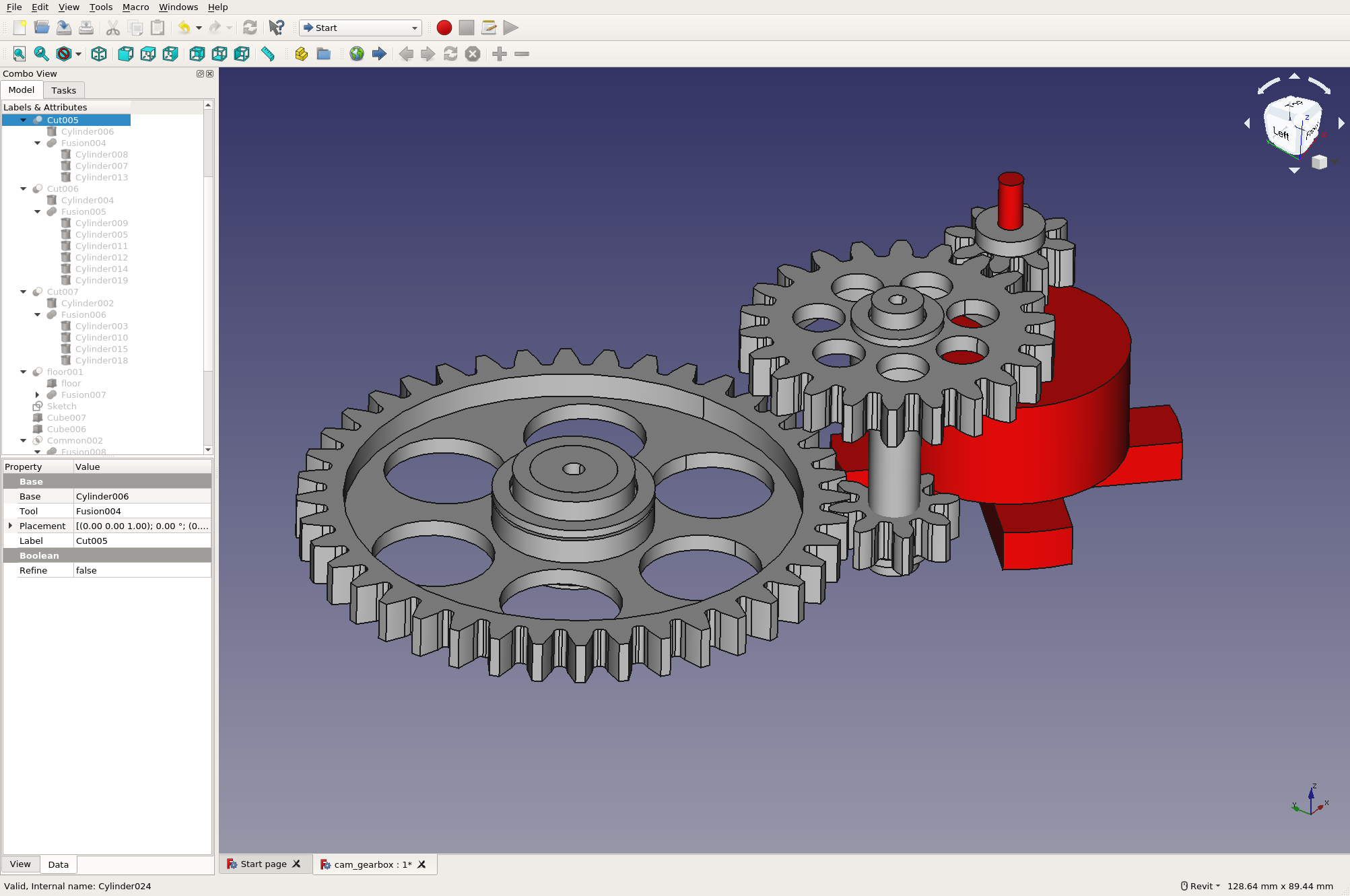This screenshot has height=896, width=1350.
Task: Select the Measure distance ruler tool
Action: coord(268,54)
